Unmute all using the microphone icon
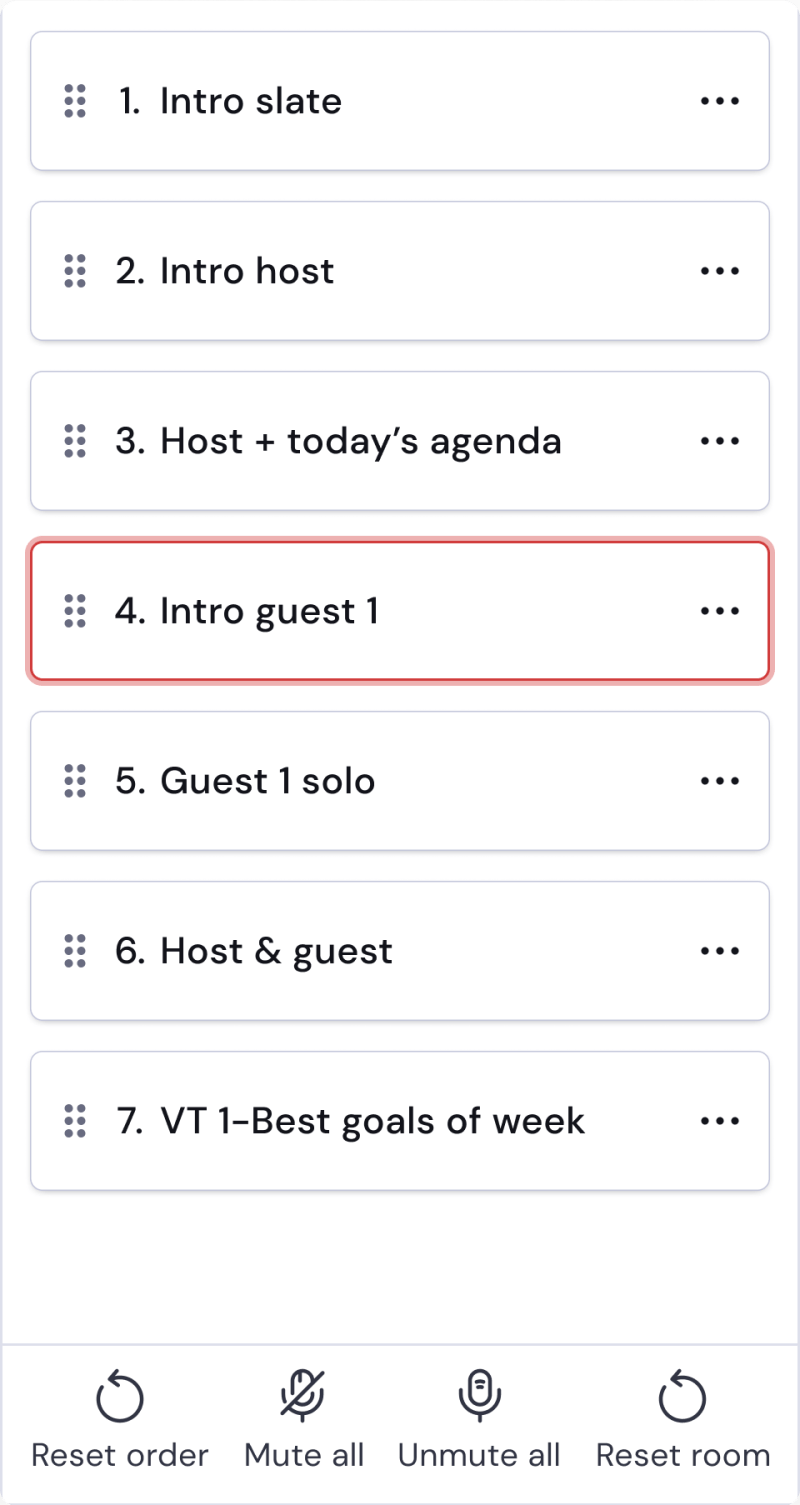The width and height of the screenshot is (800, 1505). coord(480,1397)
